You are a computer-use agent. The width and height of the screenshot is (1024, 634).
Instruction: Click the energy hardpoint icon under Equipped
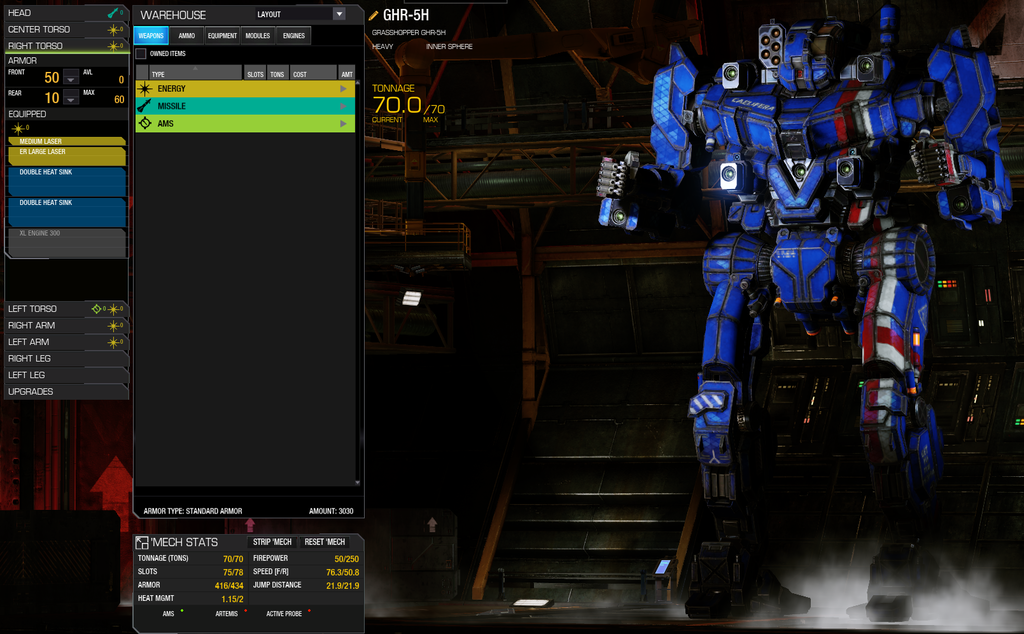[x=18, y=128]
